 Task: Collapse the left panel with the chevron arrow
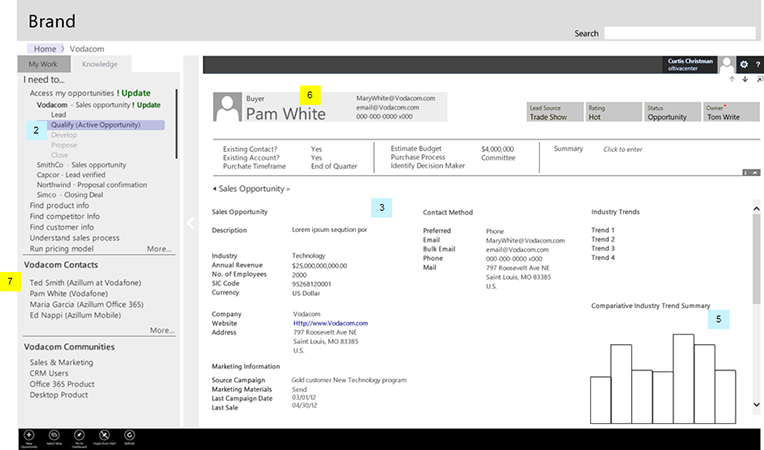click(189, 224)
